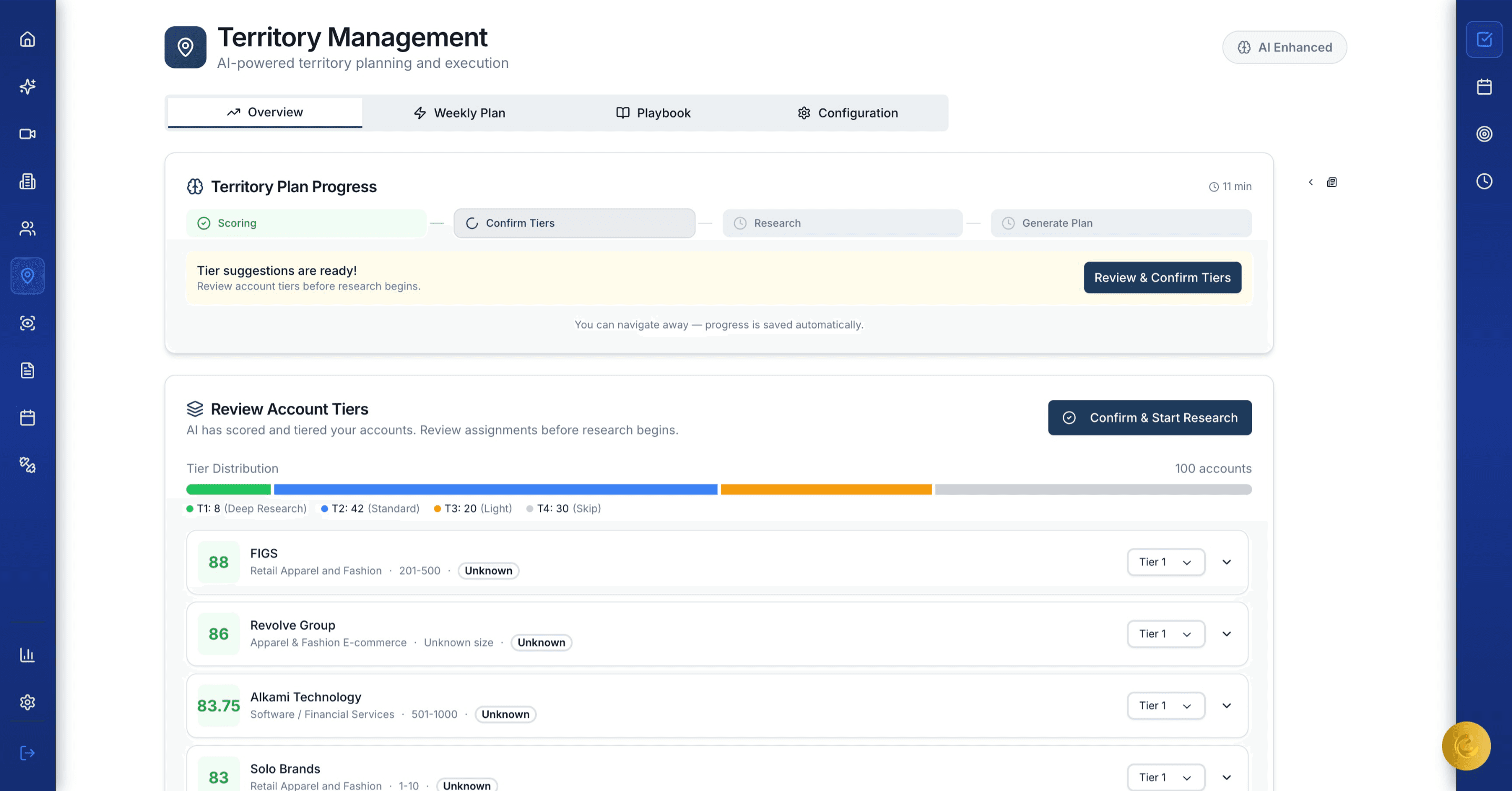
Task: Switch to the Weekly Plan tab
Action: [x=460, y=113]
